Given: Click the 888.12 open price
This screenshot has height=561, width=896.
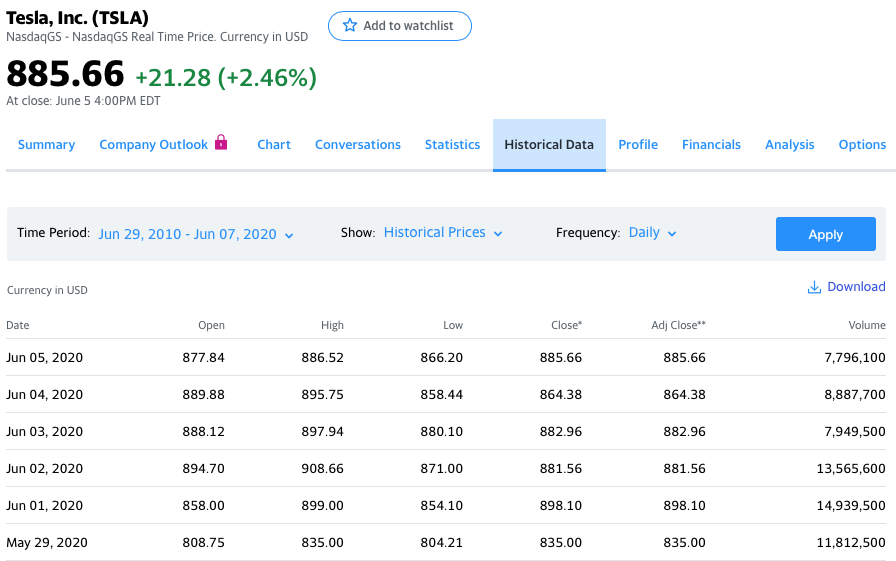Looking at the screenshot, I should tap(203, 432).
